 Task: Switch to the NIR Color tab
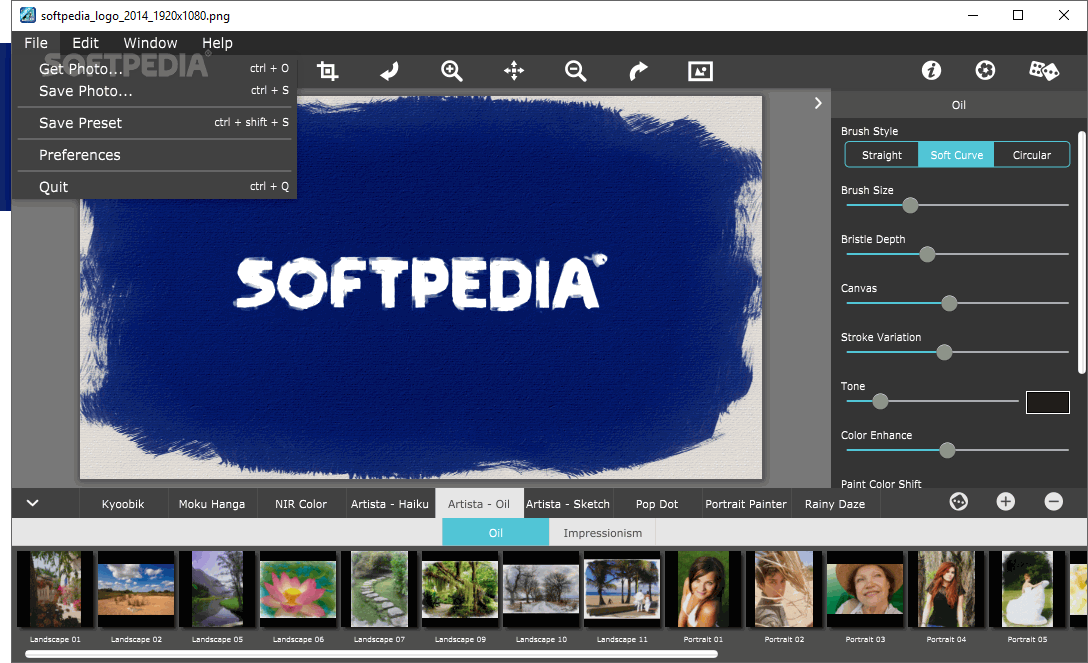300,504
